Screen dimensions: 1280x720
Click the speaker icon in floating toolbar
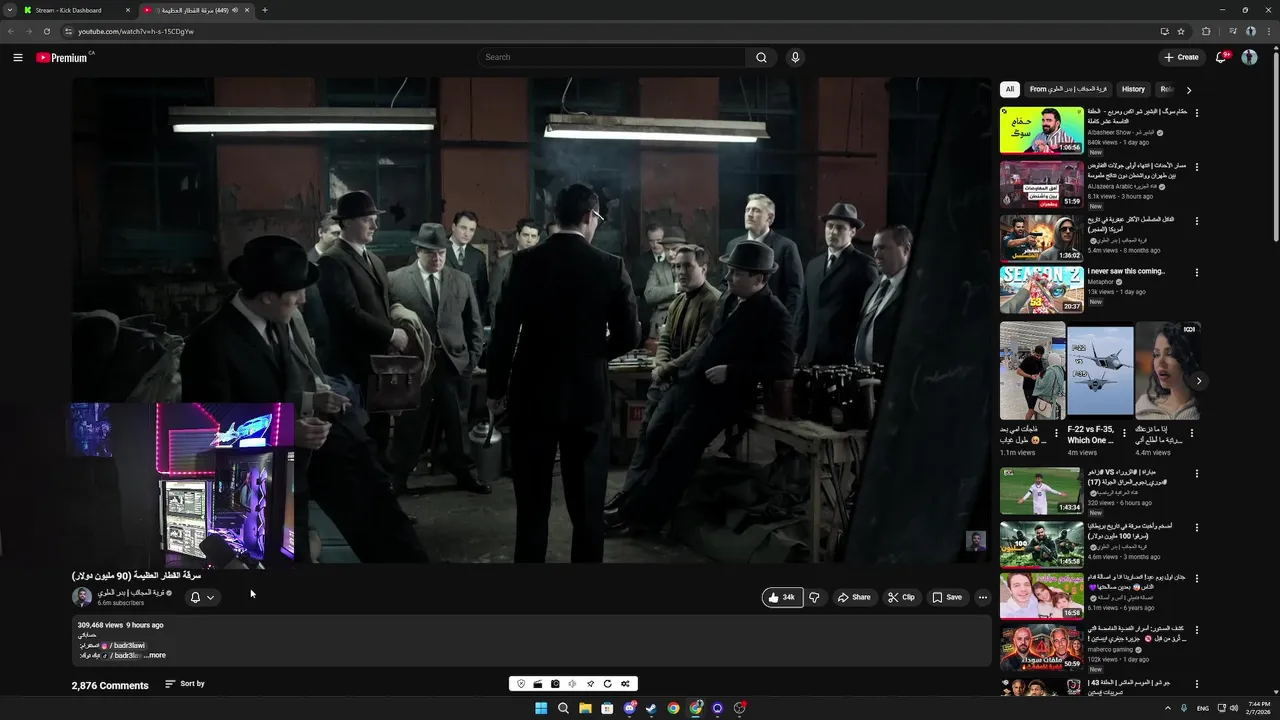coord(572,684)
